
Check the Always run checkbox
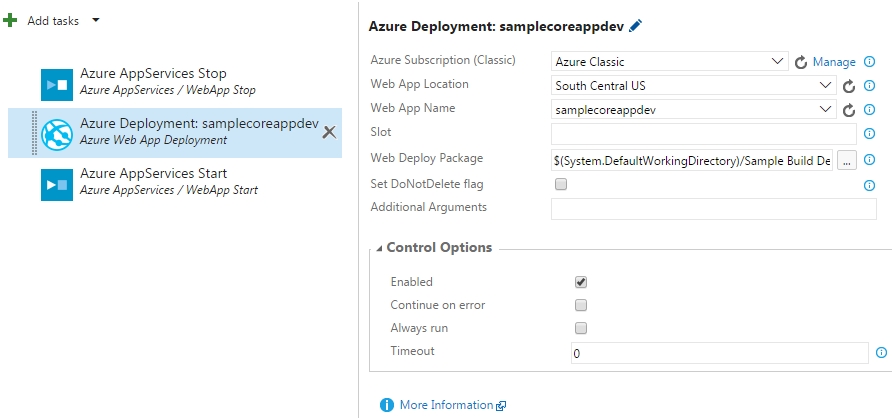click(x=581, y=328)
